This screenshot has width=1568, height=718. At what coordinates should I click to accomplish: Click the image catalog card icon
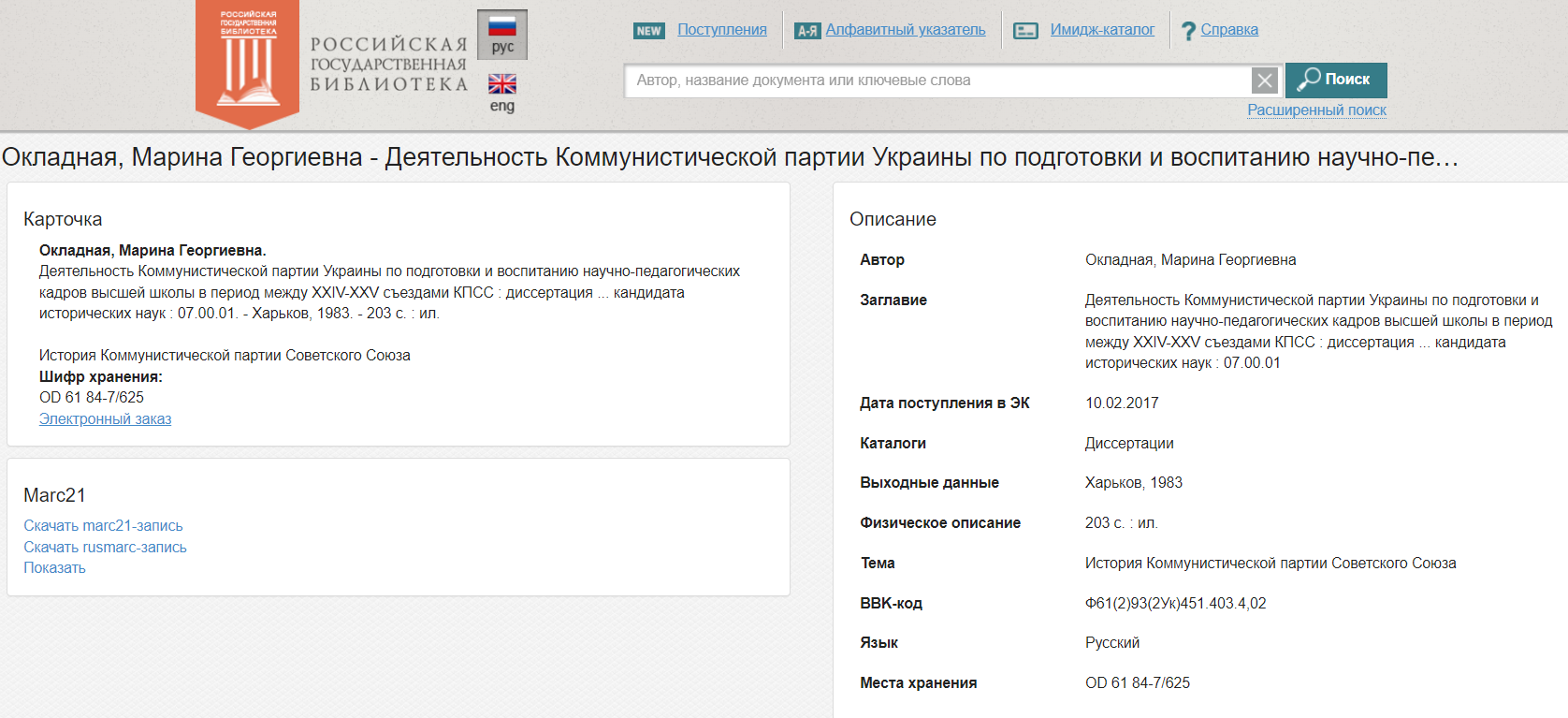point(1025,31)
